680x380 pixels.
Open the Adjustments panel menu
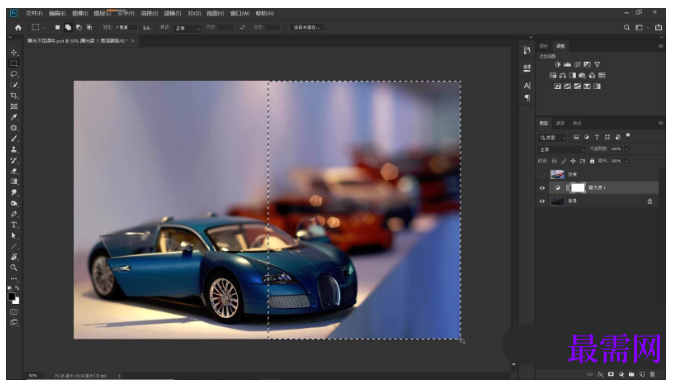click(660, 46)
